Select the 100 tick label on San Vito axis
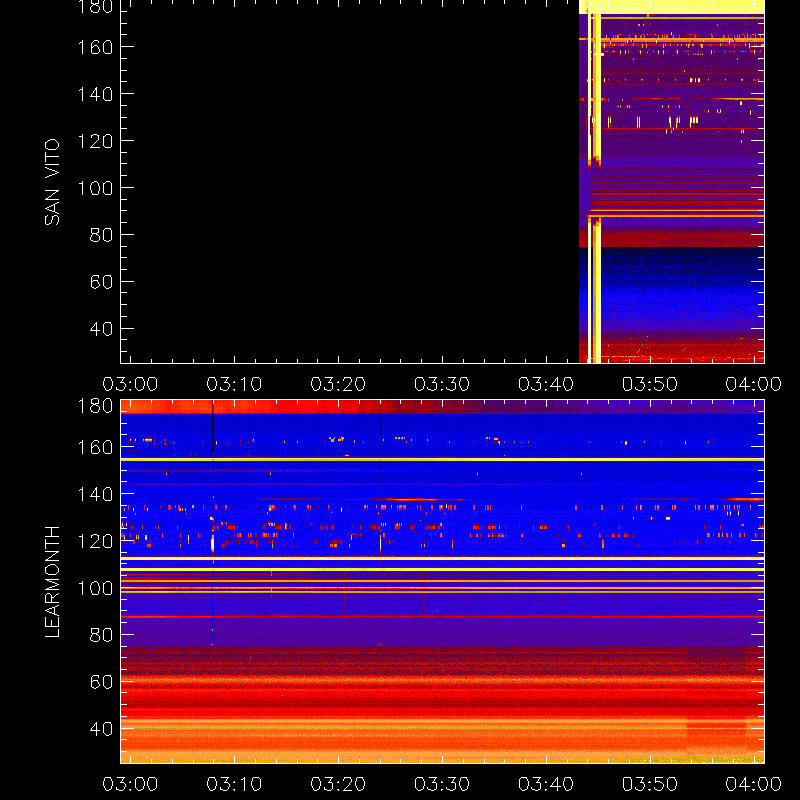This screenshot has width=800, height=800. [x=95, y=188]
